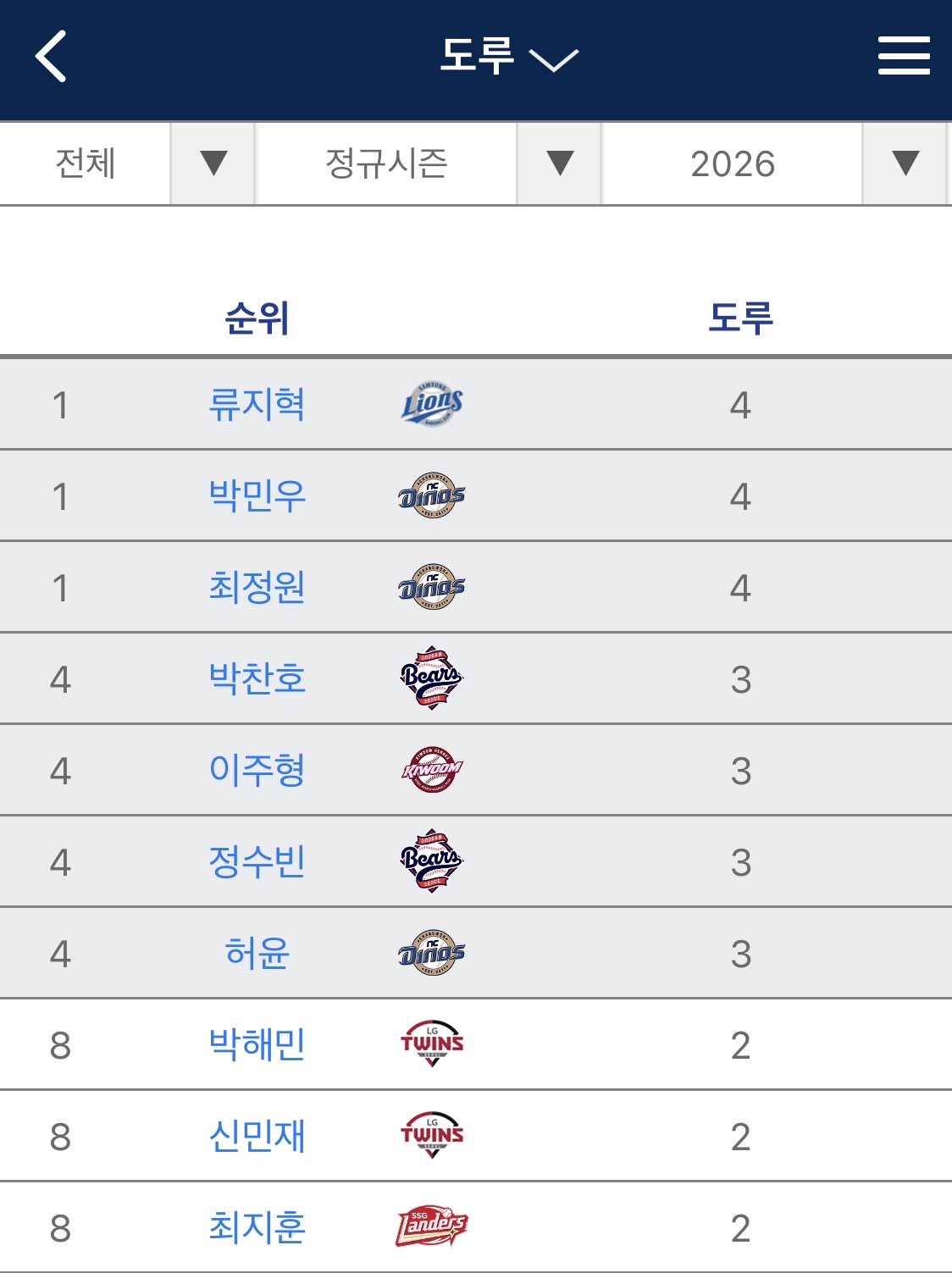
Task: Click the SSG Landers logo
Action: pyautogui.click(x=432, y=1226)
